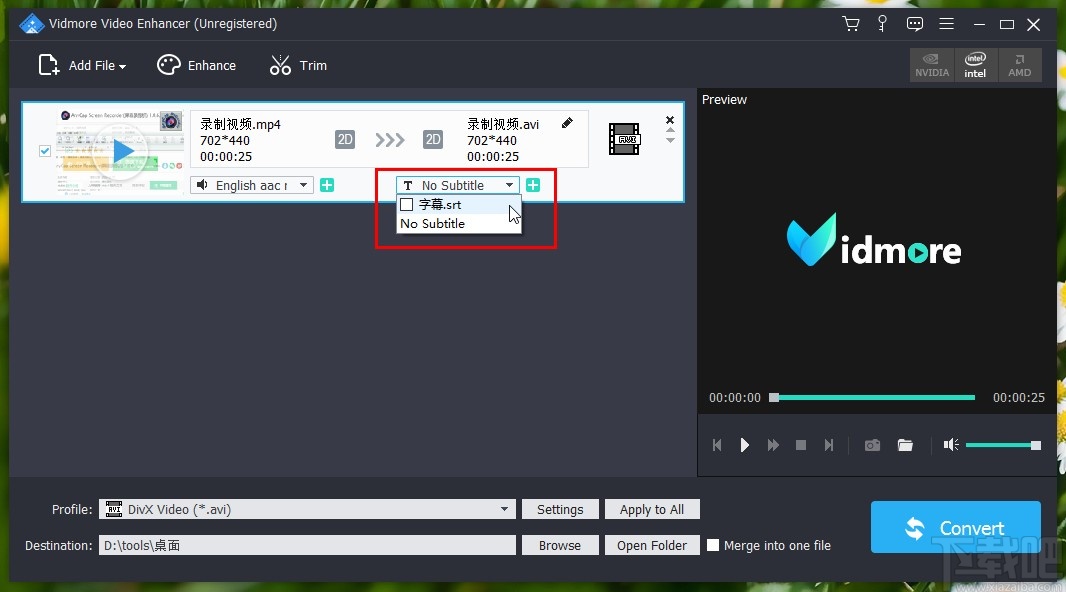Play the preview video
The image size is (1066, 592).
[744, 445]
